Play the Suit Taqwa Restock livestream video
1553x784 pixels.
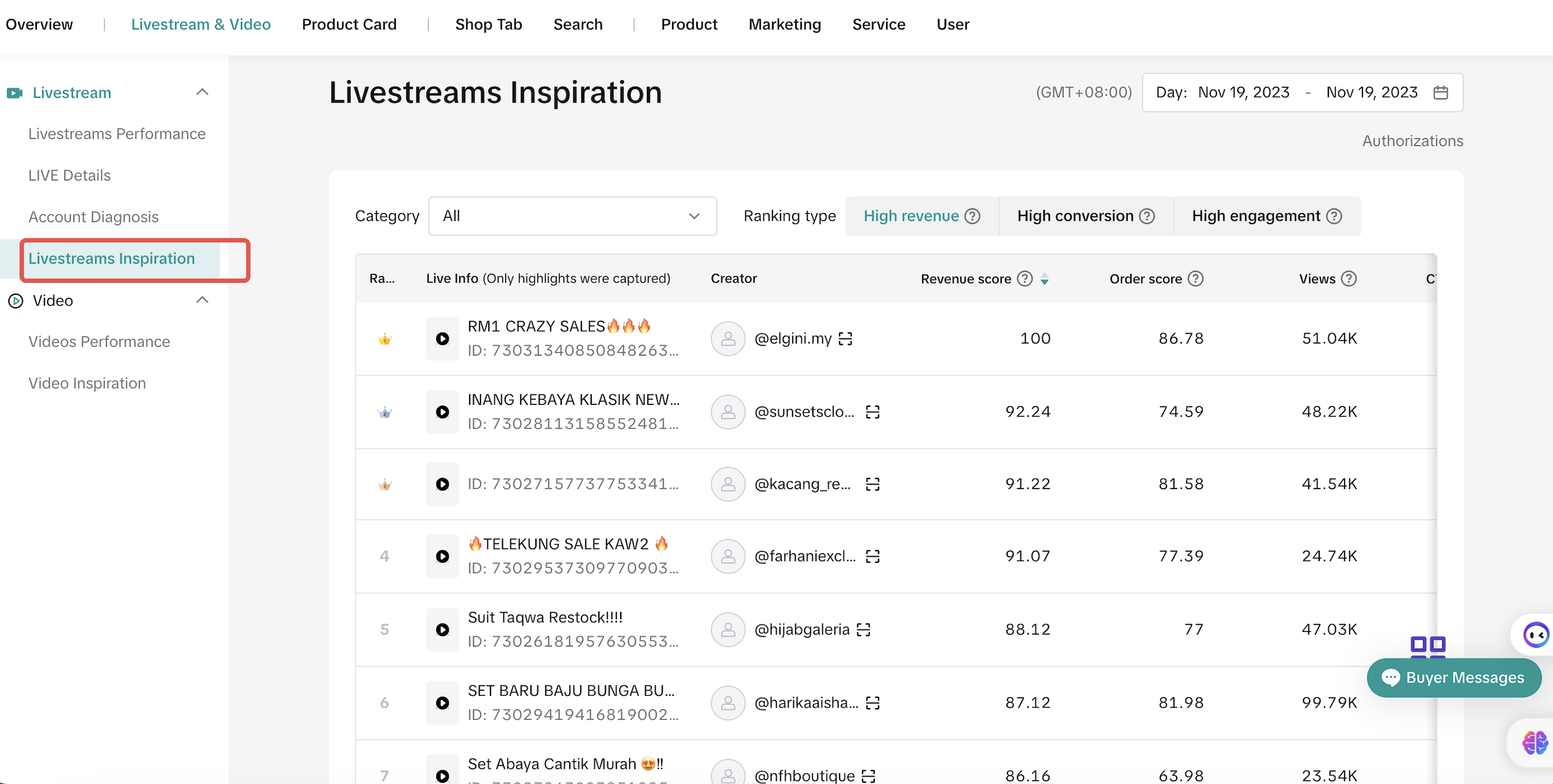(442, 630)
